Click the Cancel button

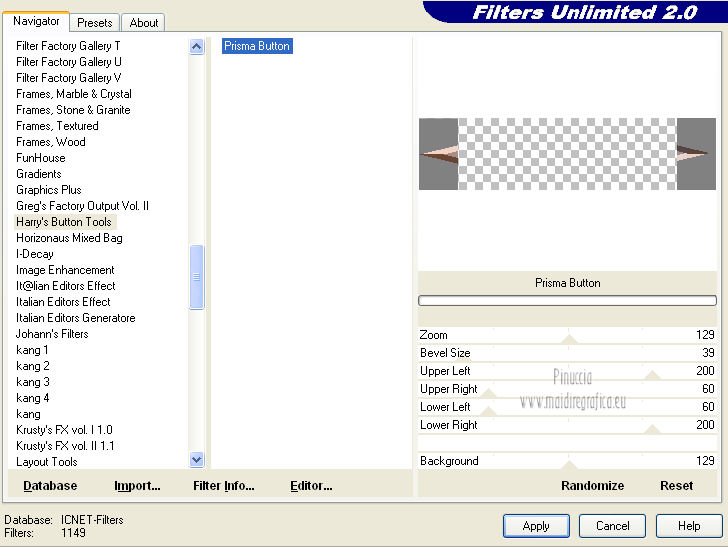click(612, 526)
